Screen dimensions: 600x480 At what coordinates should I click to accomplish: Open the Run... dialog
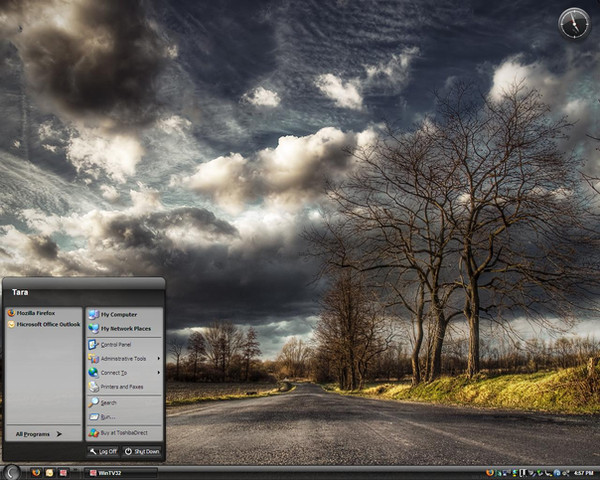[x=124, y=416]
